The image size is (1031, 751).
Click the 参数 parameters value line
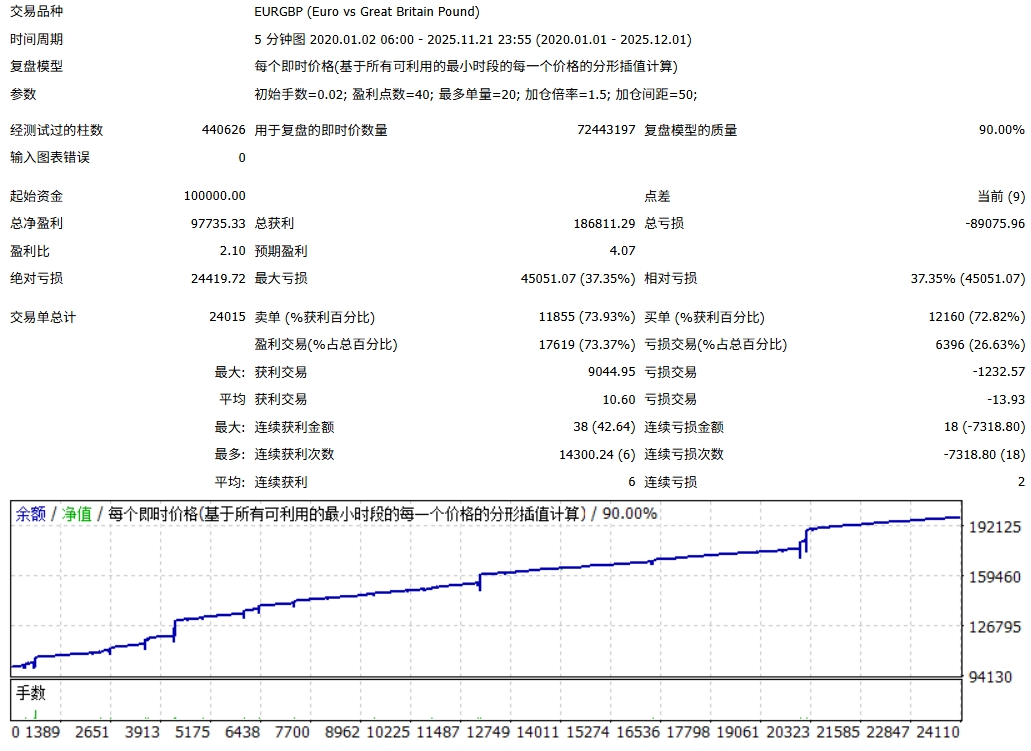click(476, 94)
